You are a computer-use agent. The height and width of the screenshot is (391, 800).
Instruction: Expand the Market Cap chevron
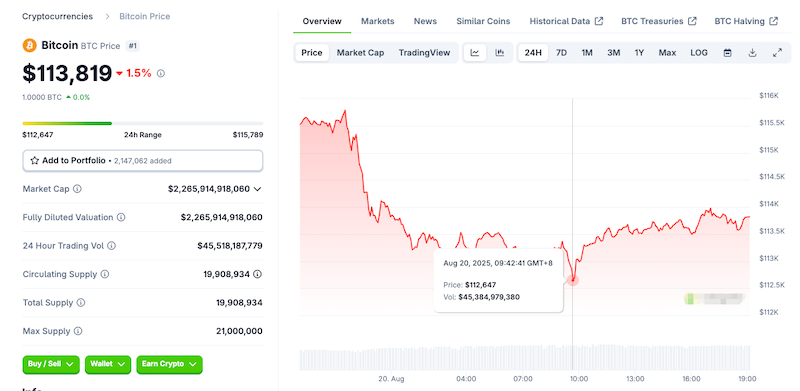258,189
